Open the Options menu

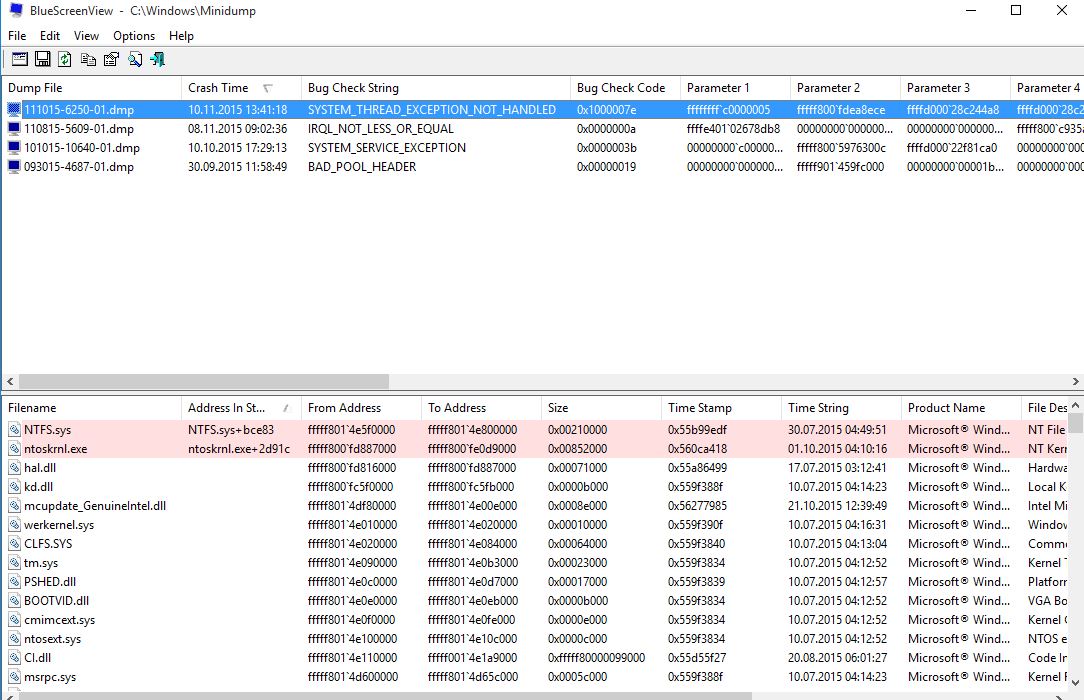(x=134, y=36)
